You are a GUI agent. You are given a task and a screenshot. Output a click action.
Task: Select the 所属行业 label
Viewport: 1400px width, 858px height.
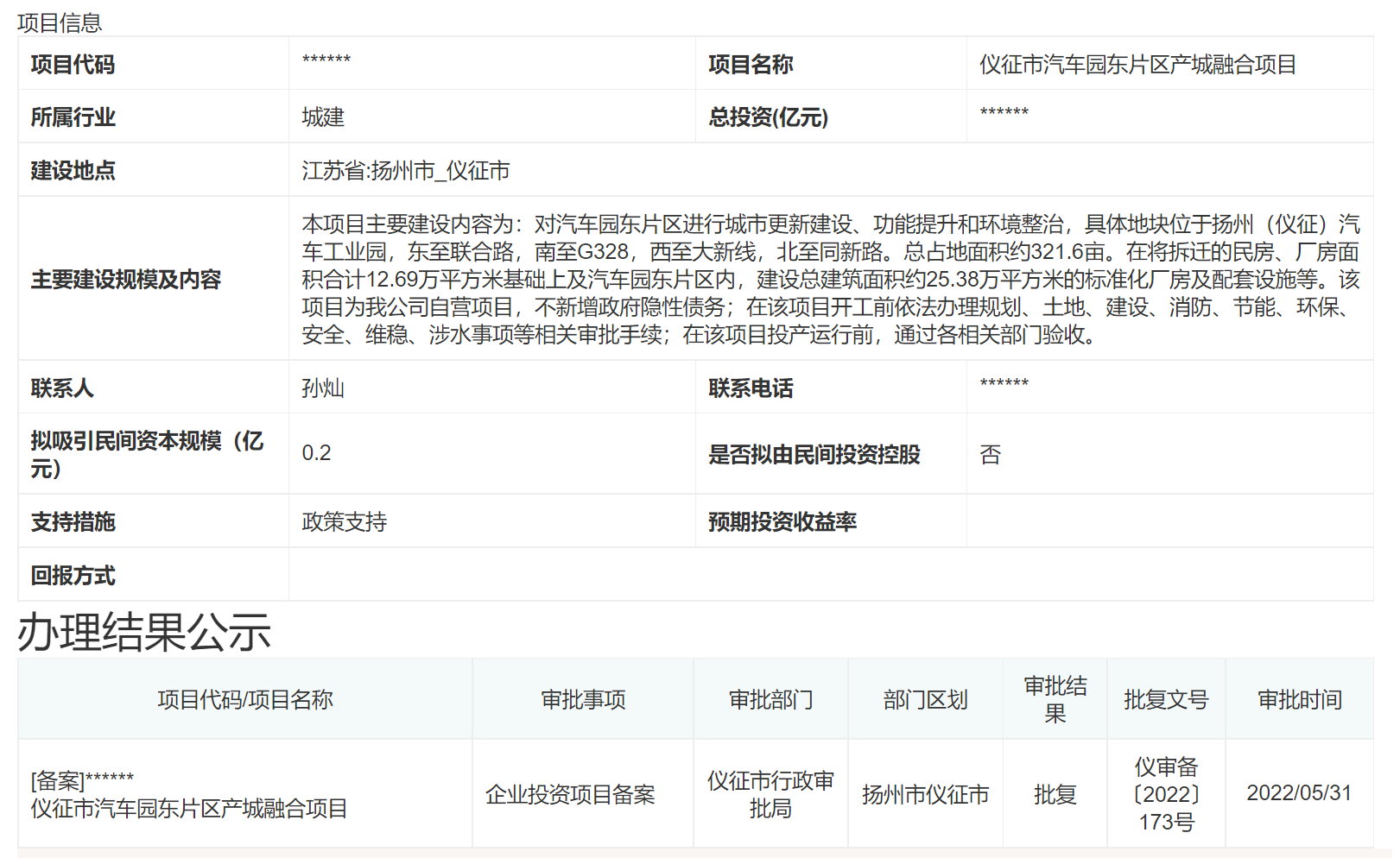click(x=73, y=117)
